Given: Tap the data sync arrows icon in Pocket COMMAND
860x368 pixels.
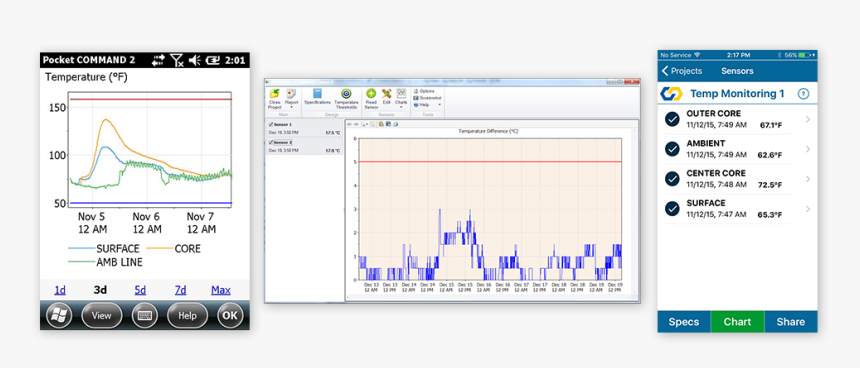Looking at the screenshot, I should coord(159,60).
